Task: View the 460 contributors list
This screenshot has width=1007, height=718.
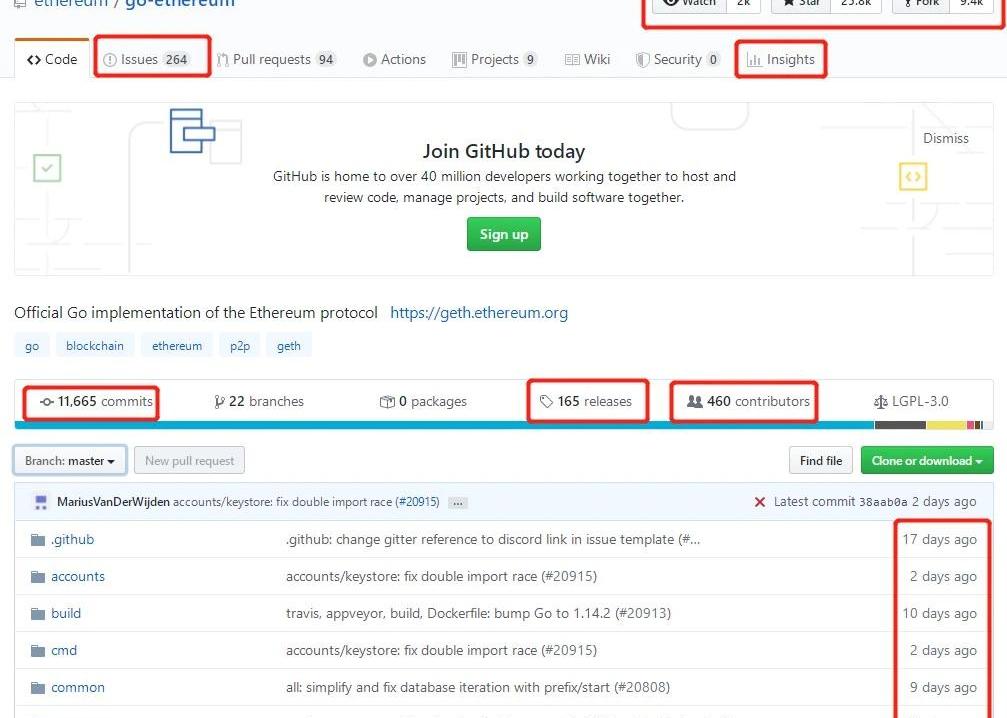Action: 748,402
